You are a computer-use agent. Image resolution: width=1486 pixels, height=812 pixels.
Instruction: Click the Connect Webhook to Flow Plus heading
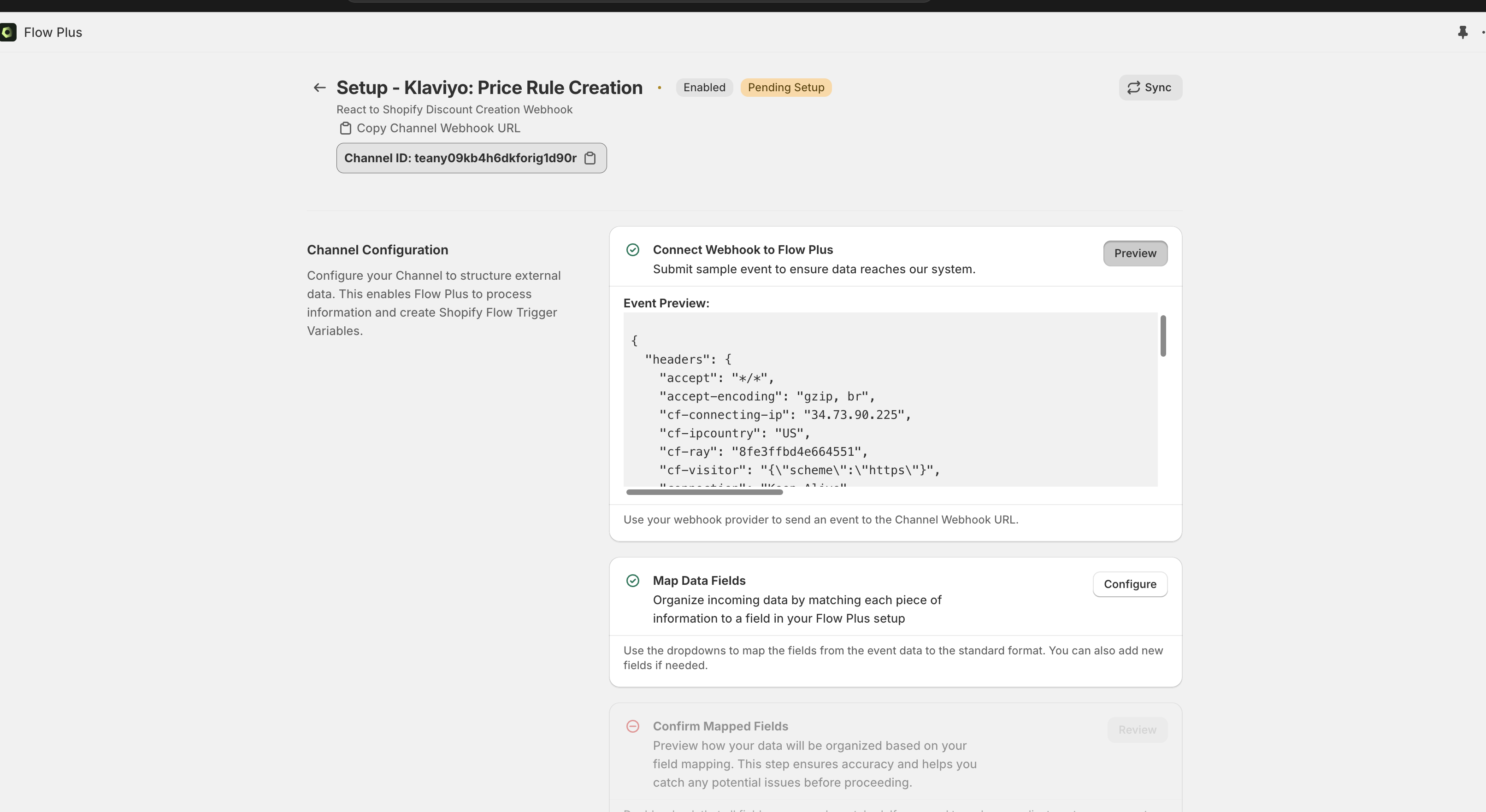pos(743,250)
